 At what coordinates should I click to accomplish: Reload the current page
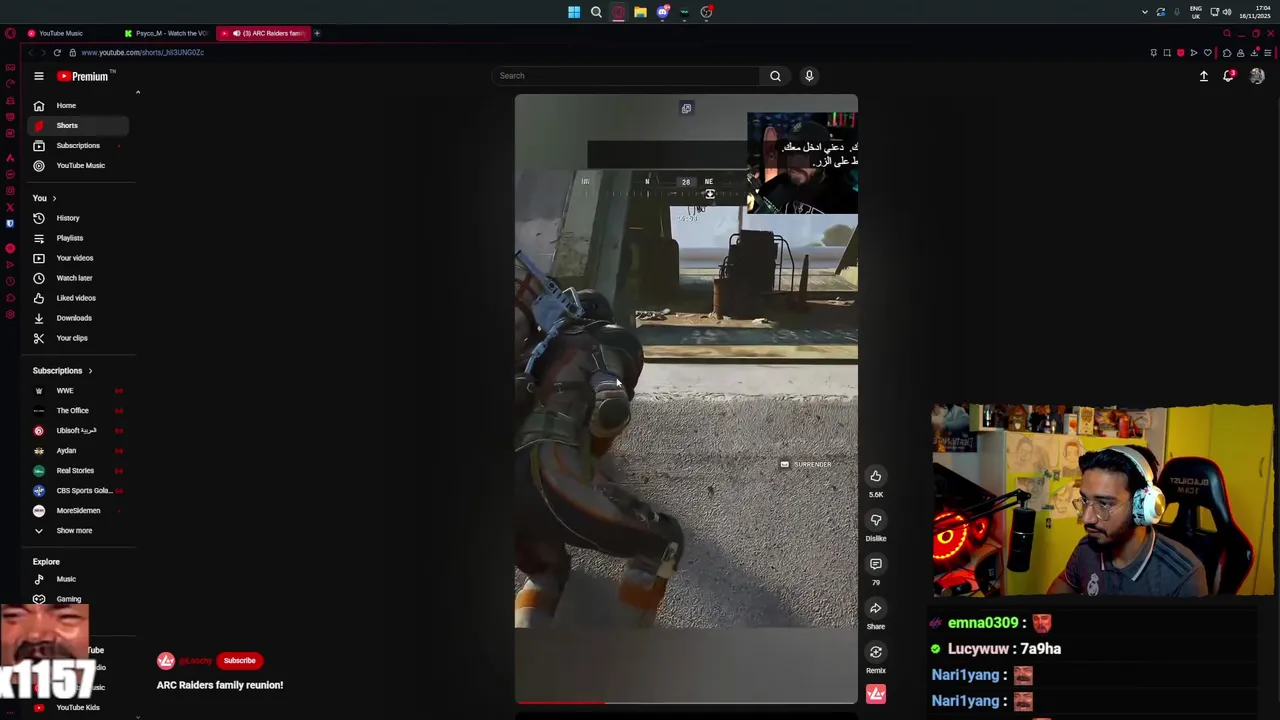coord(57,52)
